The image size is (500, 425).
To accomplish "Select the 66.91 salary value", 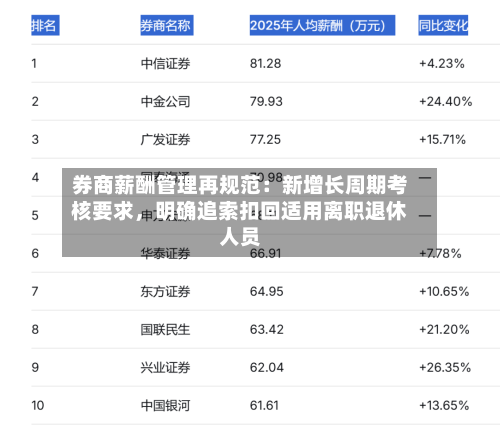I will (265, 253).
